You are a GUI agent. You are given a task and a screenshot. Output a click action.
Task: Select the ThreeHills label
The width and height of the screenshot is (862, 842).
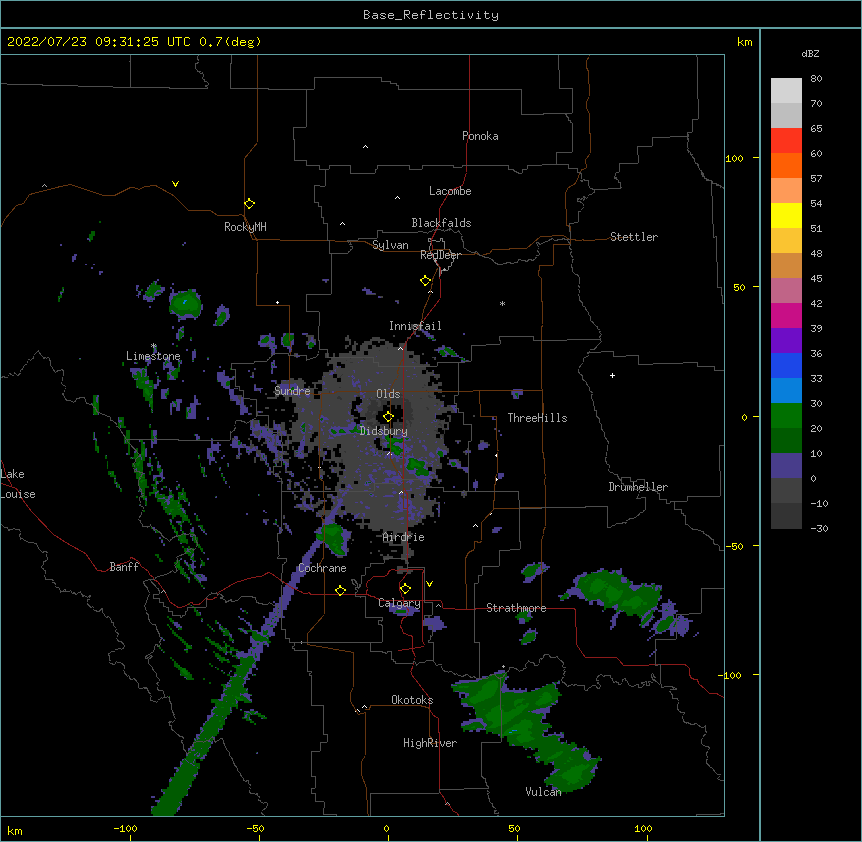pyautogui.click(x=537, y=418)
